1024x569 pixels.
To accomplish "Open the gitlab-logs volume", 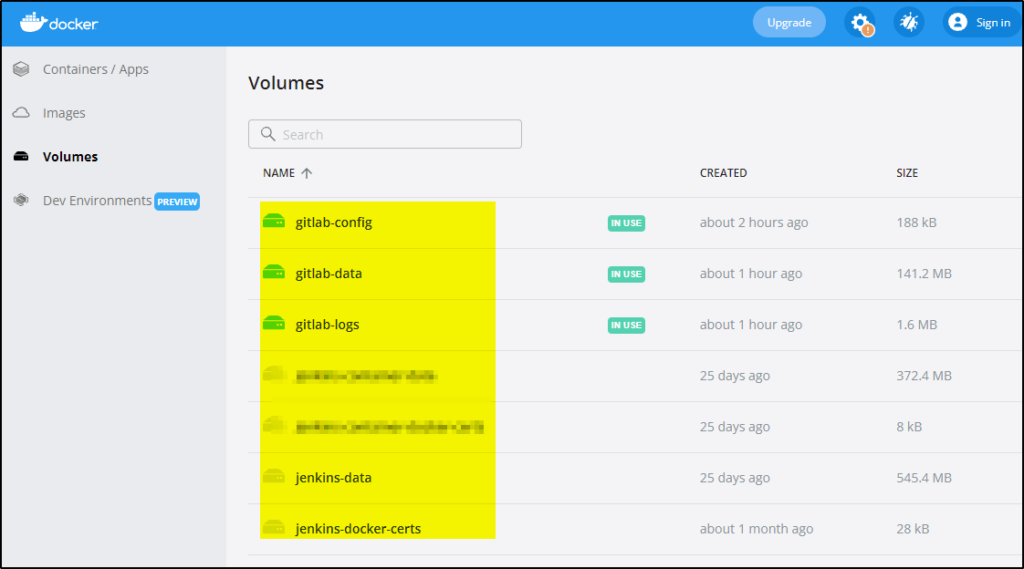I will [327, 325].
